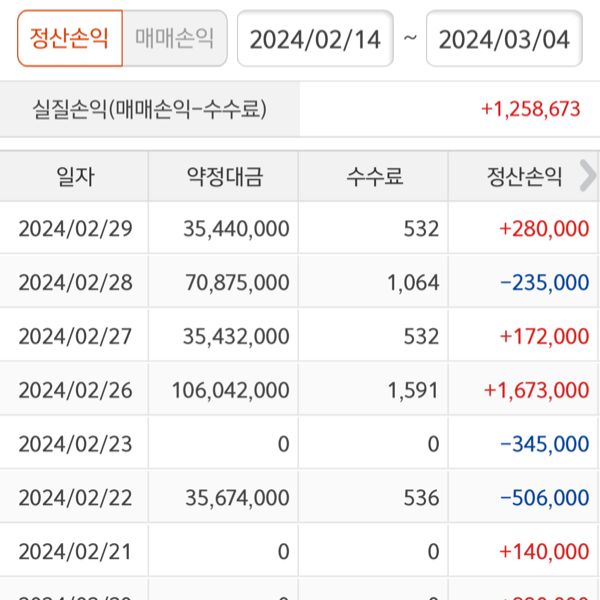Image resolution: width=600 pixels, height=600 pixels.
Task: Switch to the 매매손익 tab
Action: click(x=175, y=39)
